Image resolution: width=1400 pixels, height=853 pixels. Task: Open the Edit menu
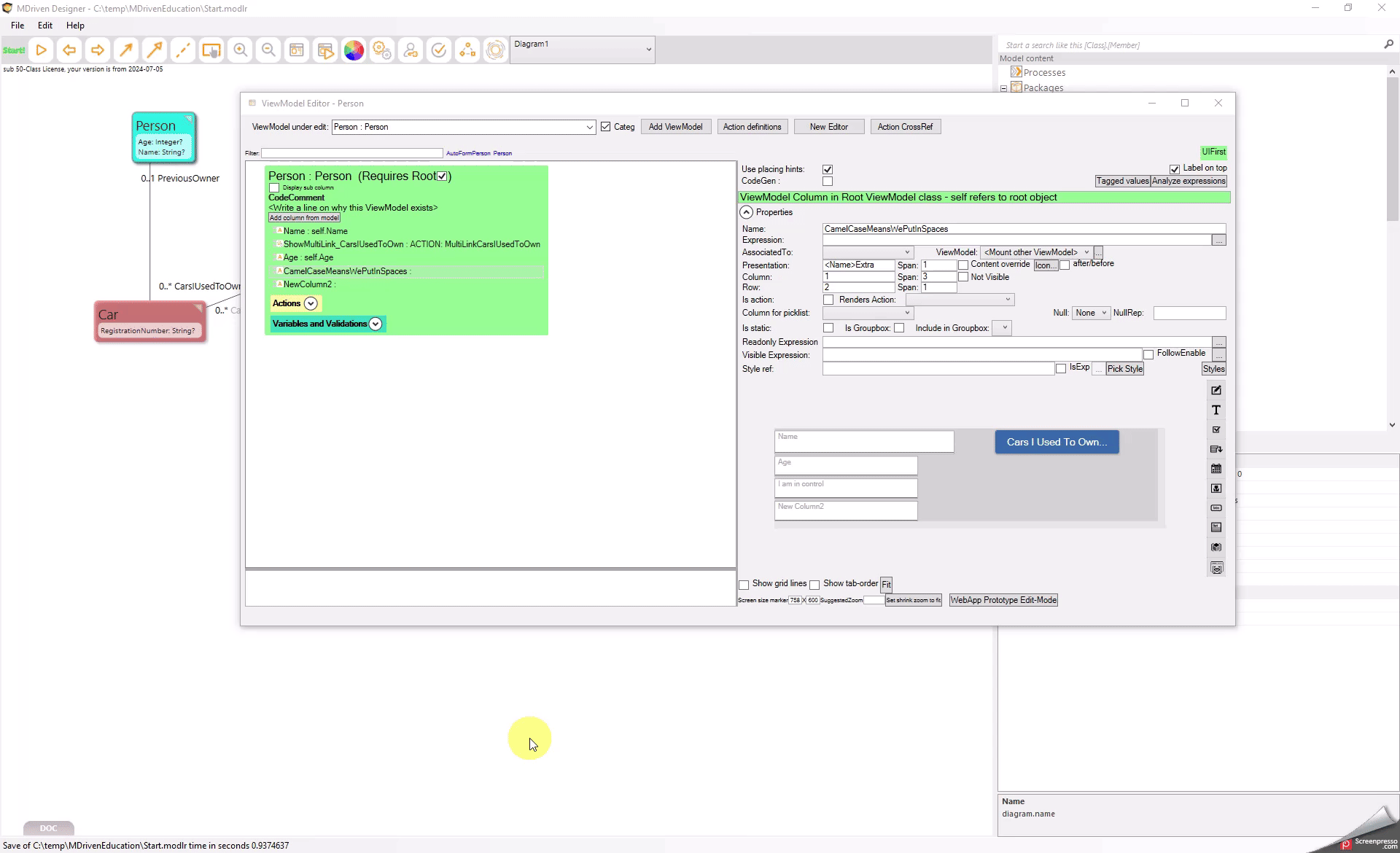pyautogui.click(x=45, y=26)
